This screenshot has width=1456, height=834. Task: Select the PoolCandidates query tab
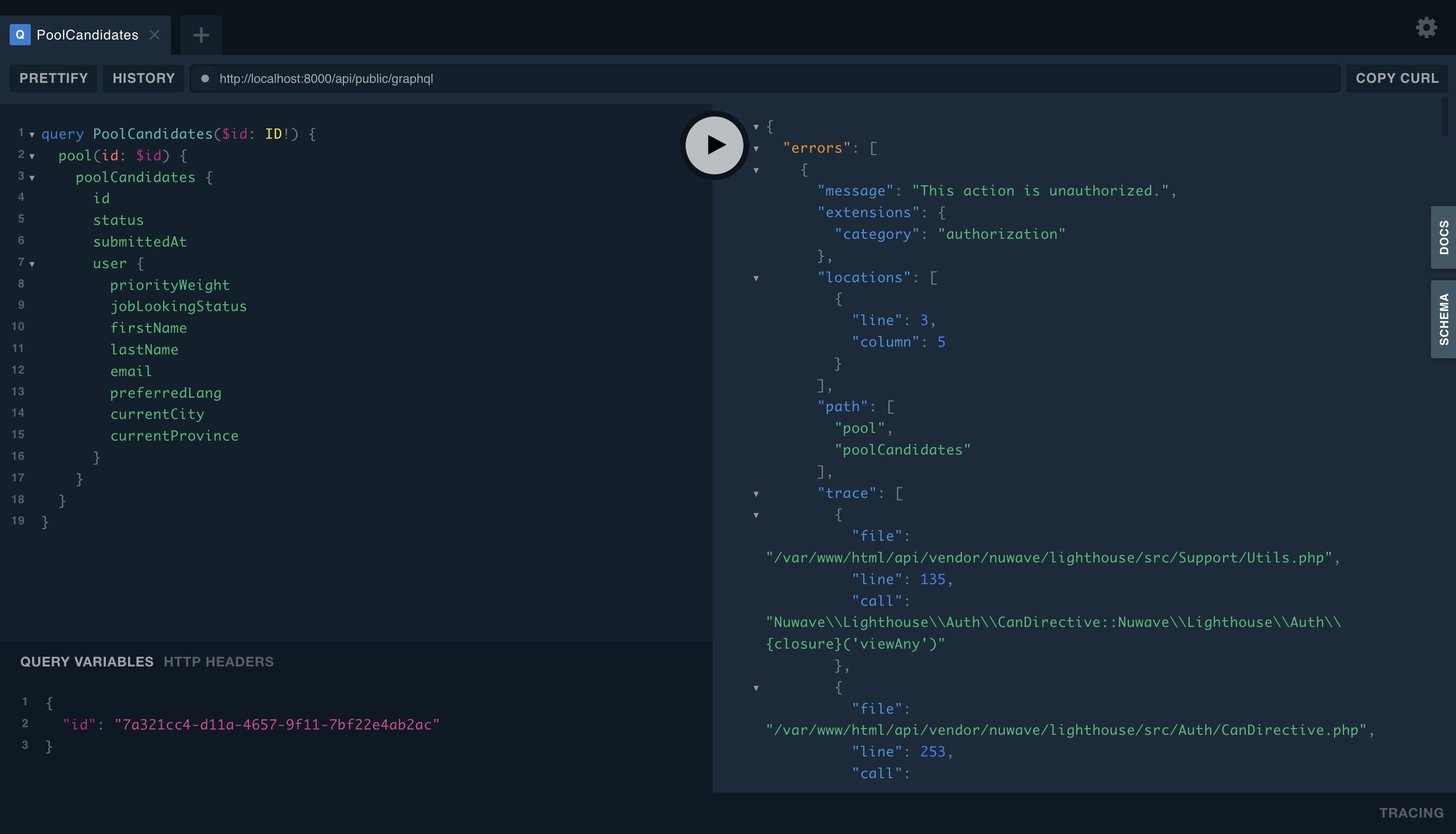(85, 35)
